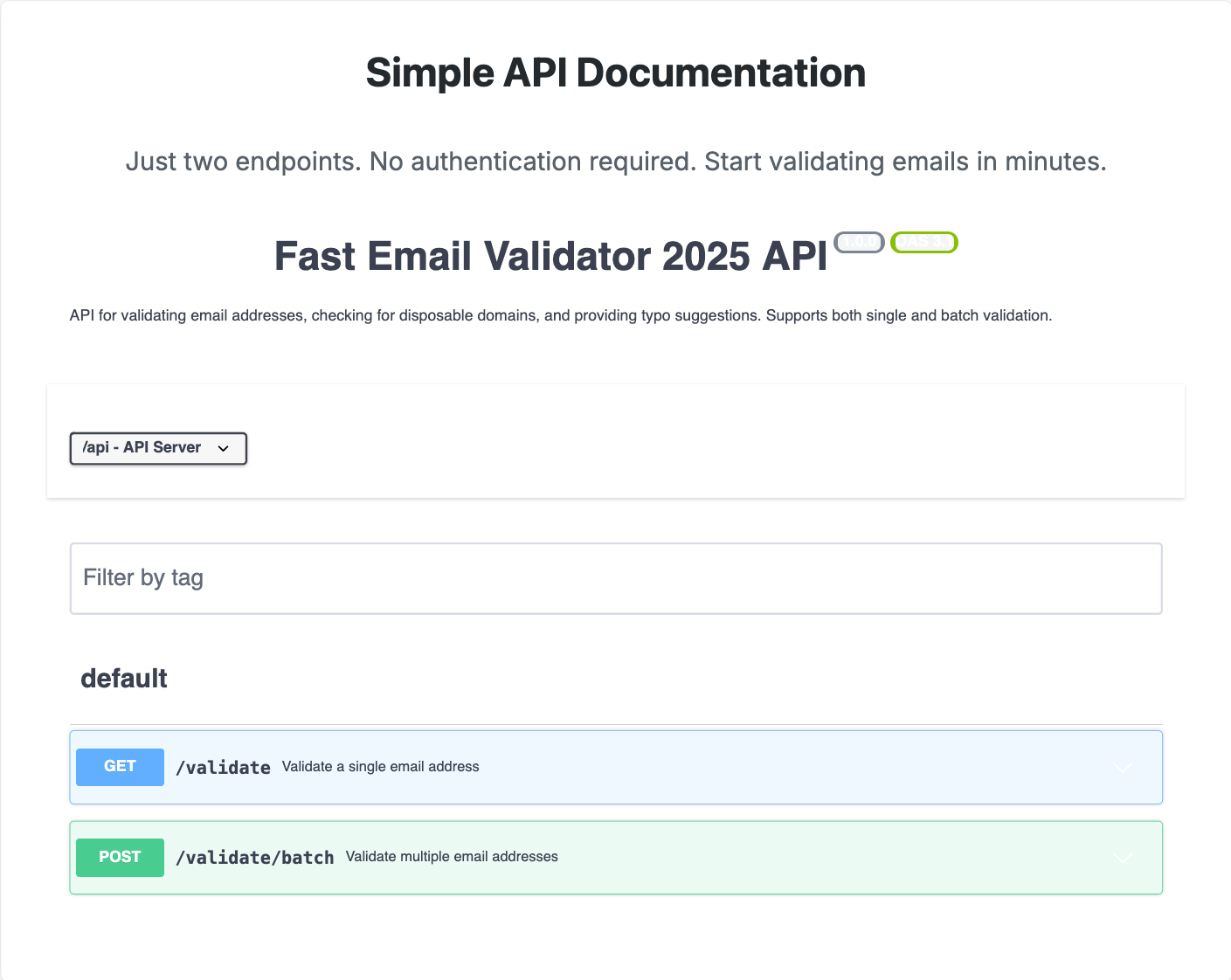Click the Filter by tag input field
The width and height of the screenshot is (1231, 980).
coord(616,578)
